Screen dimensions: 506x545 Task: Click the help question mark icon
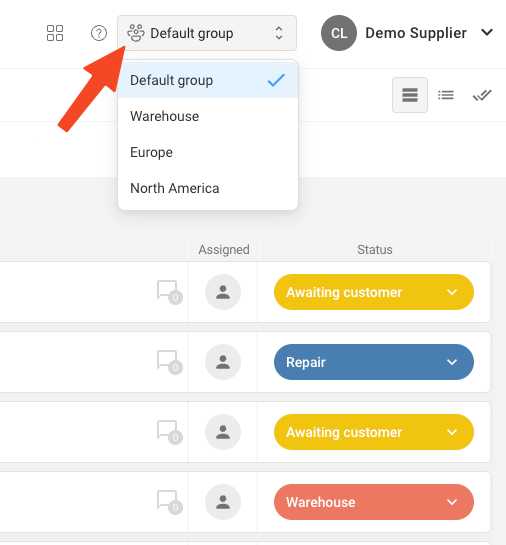(99, 33)
